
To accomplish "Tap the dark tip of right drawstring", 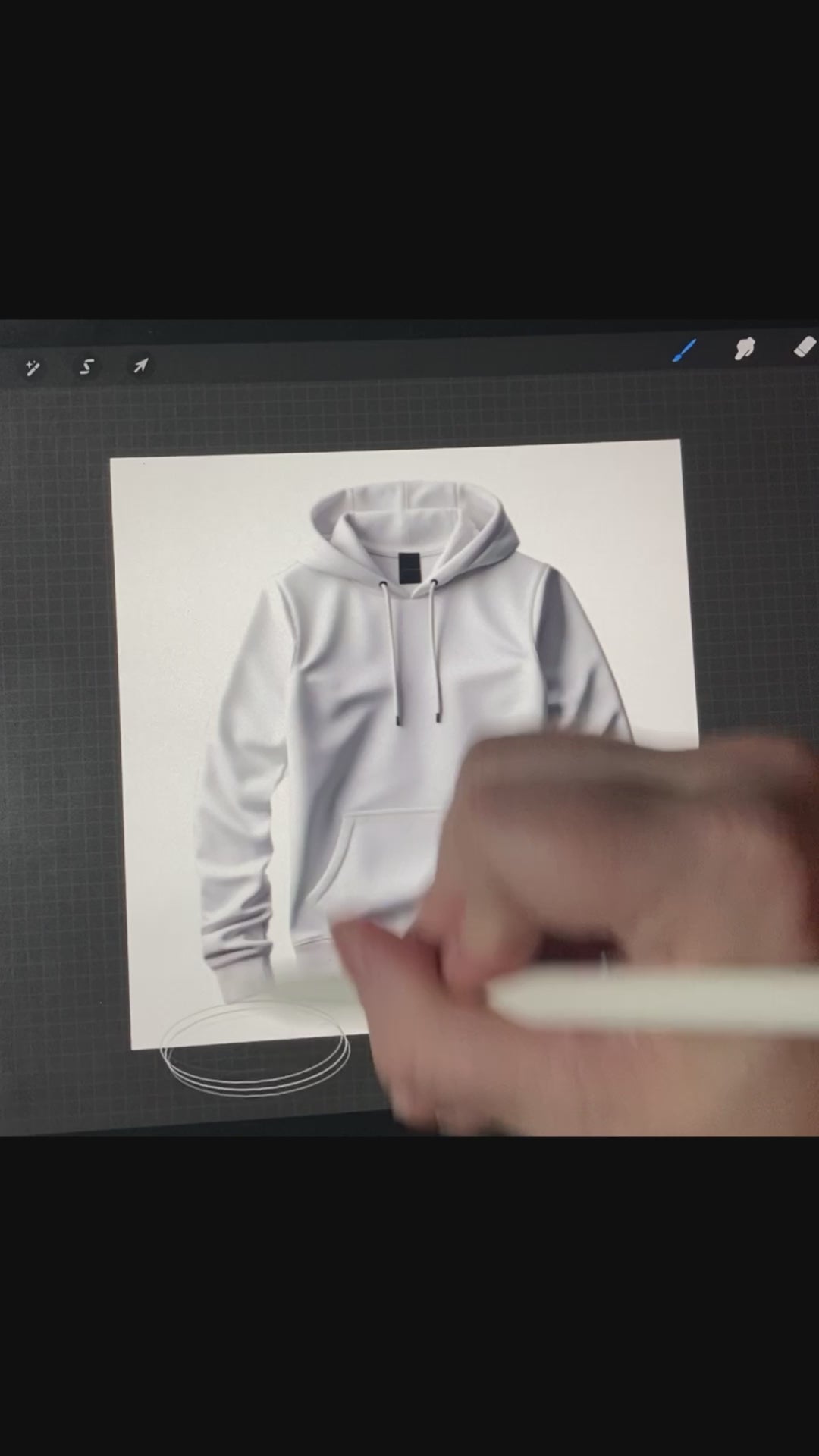I will (x=439, y=716).
